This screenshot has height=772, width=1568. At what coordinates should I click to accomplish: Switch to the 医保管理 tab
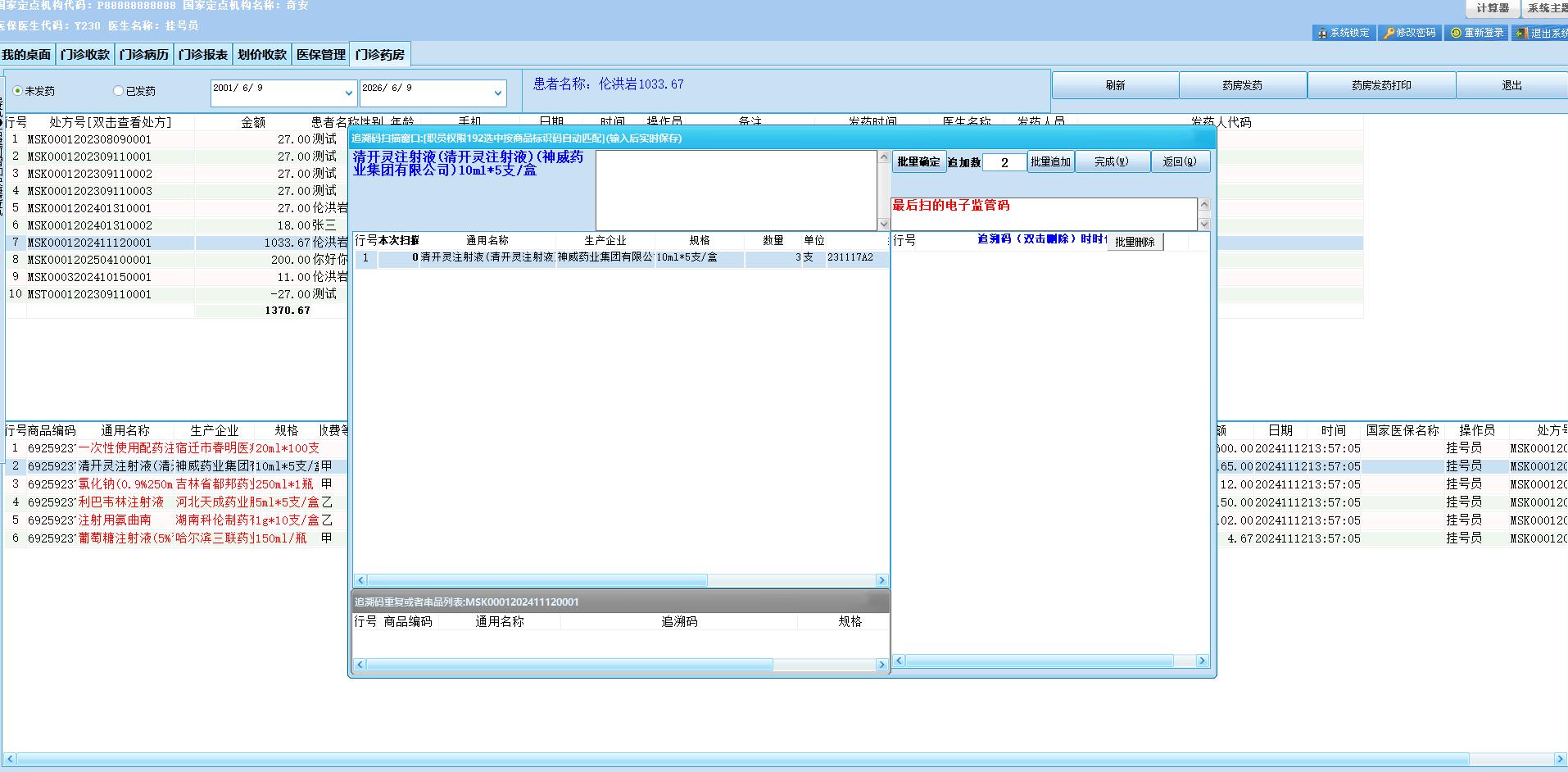coord(321,54)
